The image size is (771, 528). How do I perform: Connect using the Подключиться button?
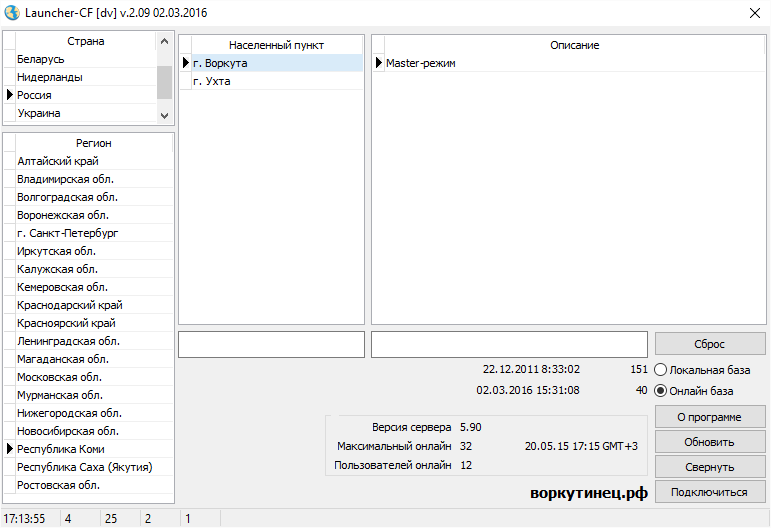click(x=710, y=492)
